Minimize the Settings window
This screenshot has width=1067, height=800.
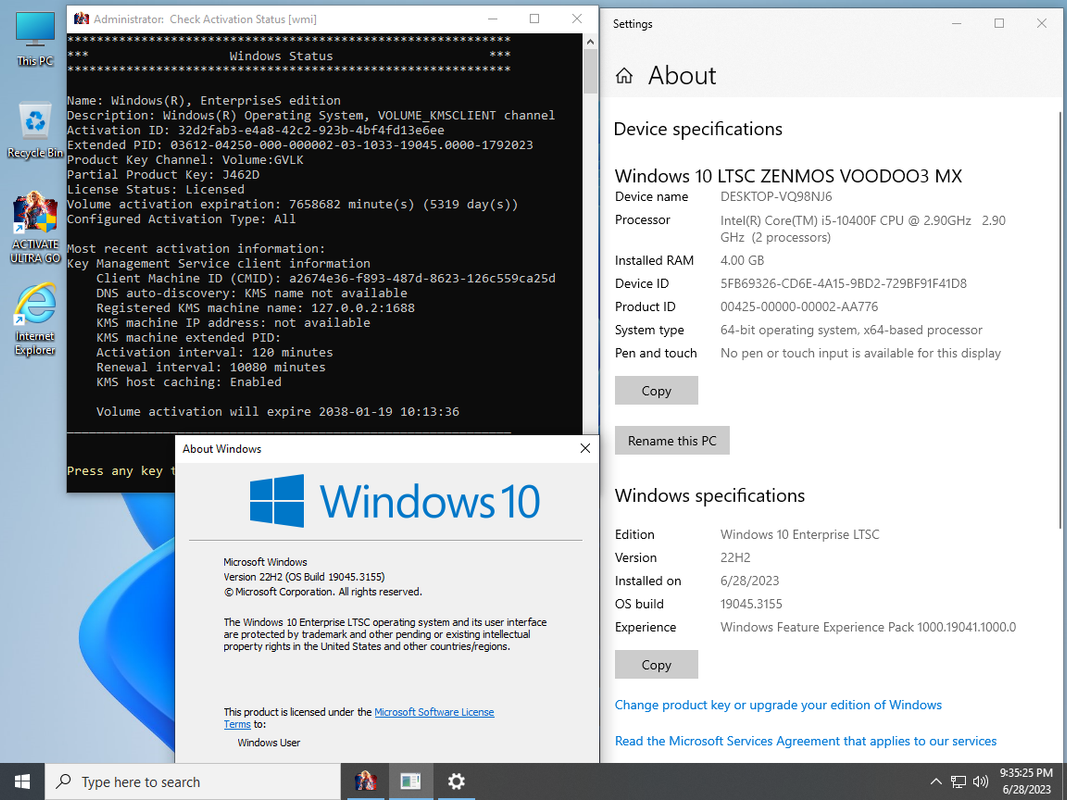(x=957, y=23)
